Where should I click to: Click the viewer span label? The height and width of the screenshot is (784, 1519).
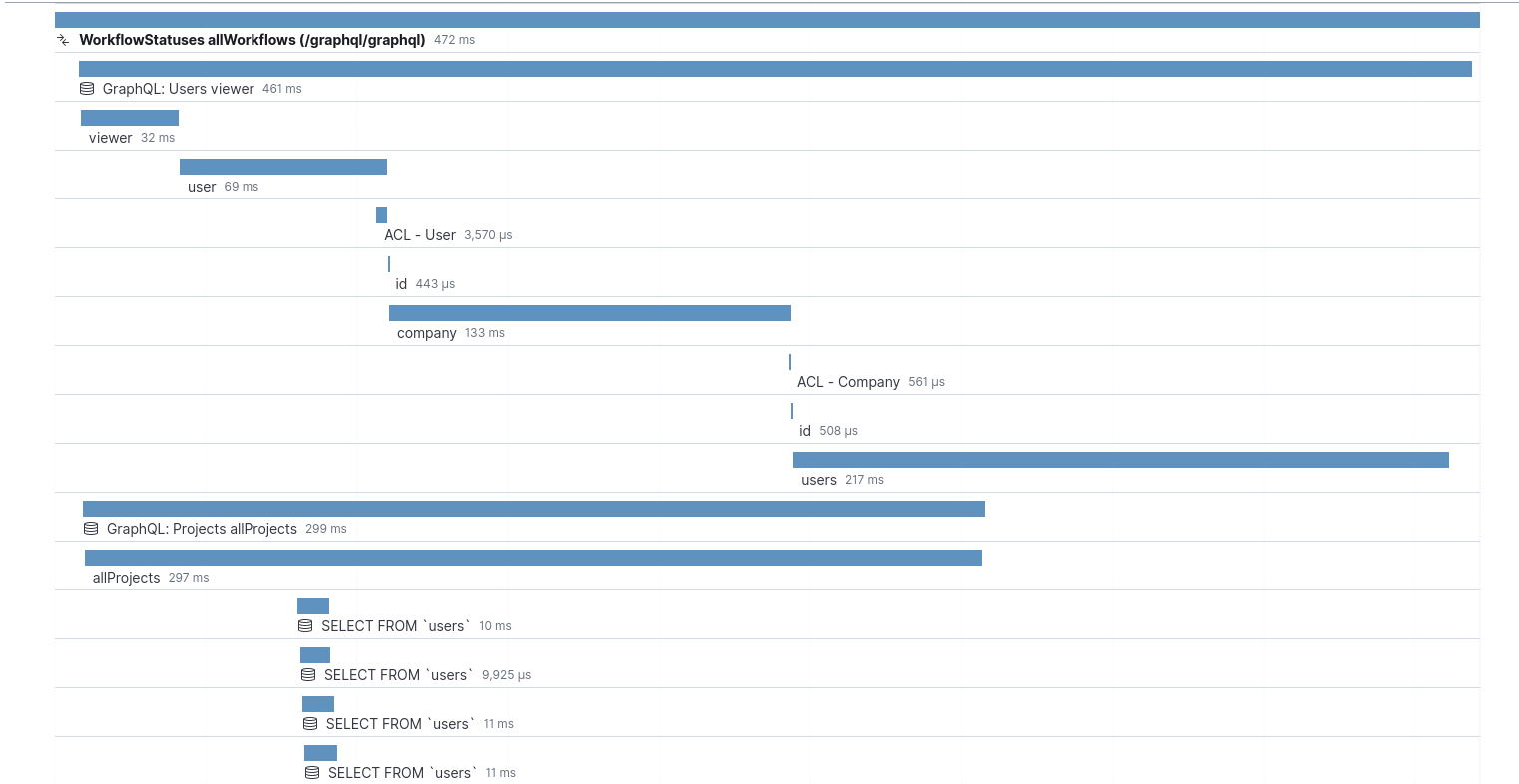[111, 138]
